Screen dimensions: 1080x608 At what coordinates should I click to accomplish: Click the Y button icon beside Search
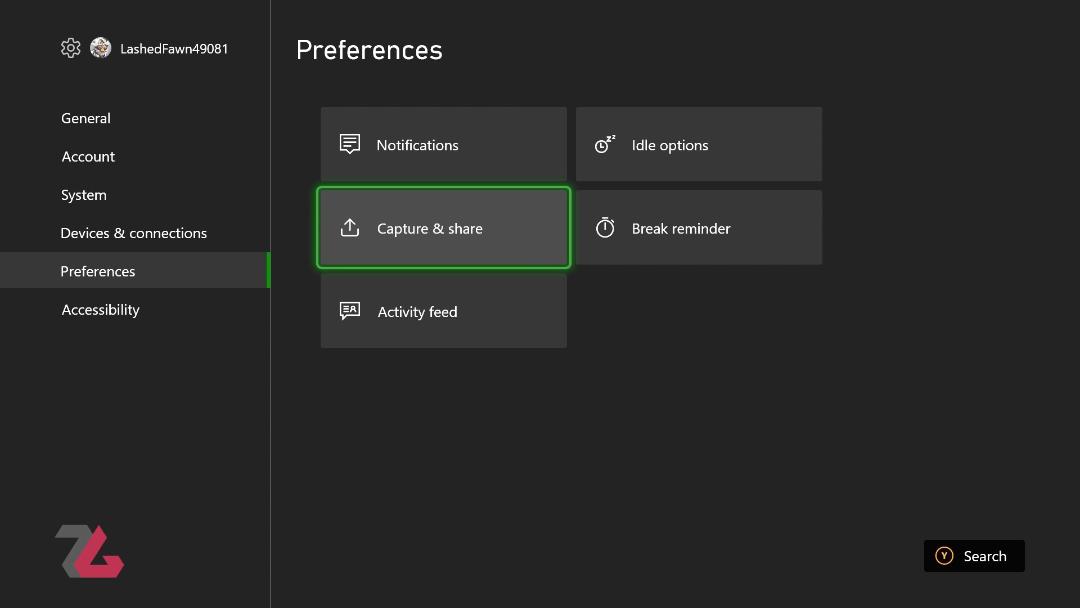click(x=944, y=556)
